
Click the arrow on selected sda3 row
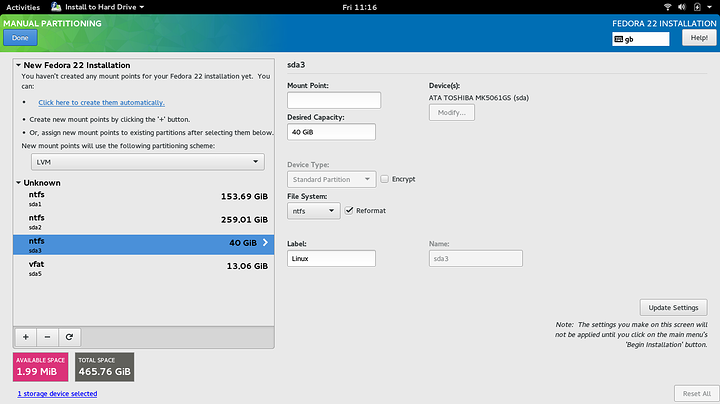[264, 242]
